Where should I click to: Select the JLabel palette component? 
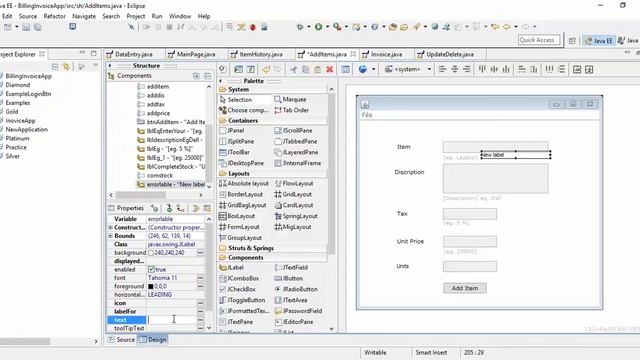click(231, 267)
